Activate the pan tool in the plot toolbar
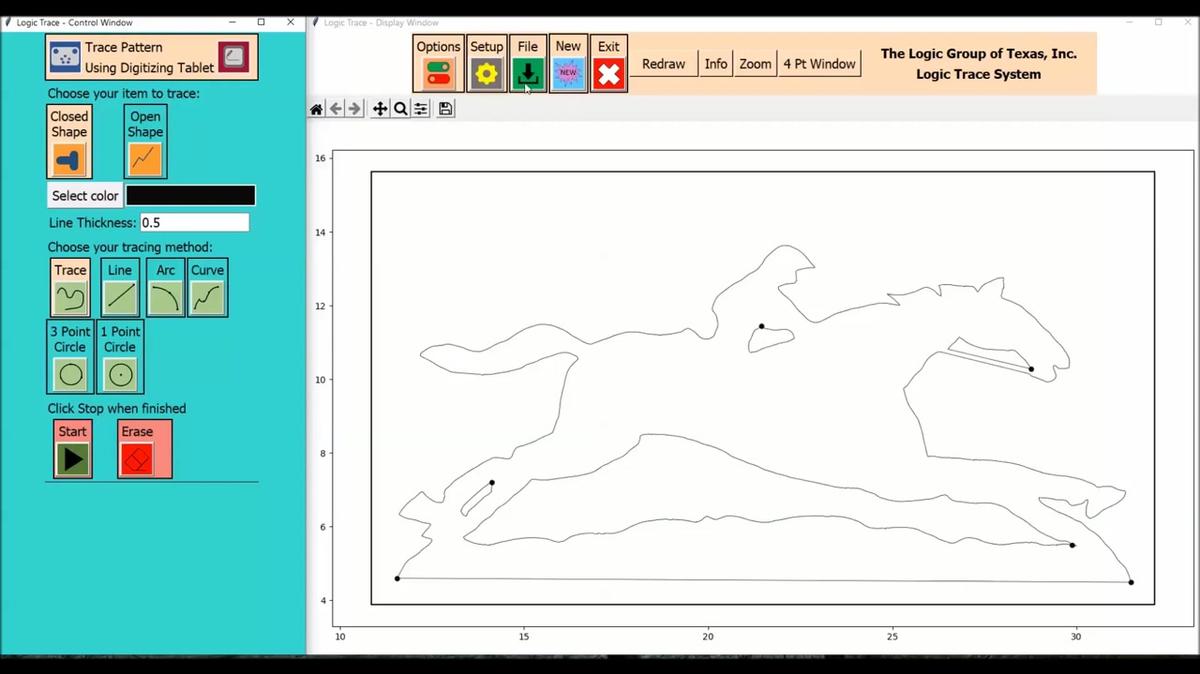 (x=379, y=108)
